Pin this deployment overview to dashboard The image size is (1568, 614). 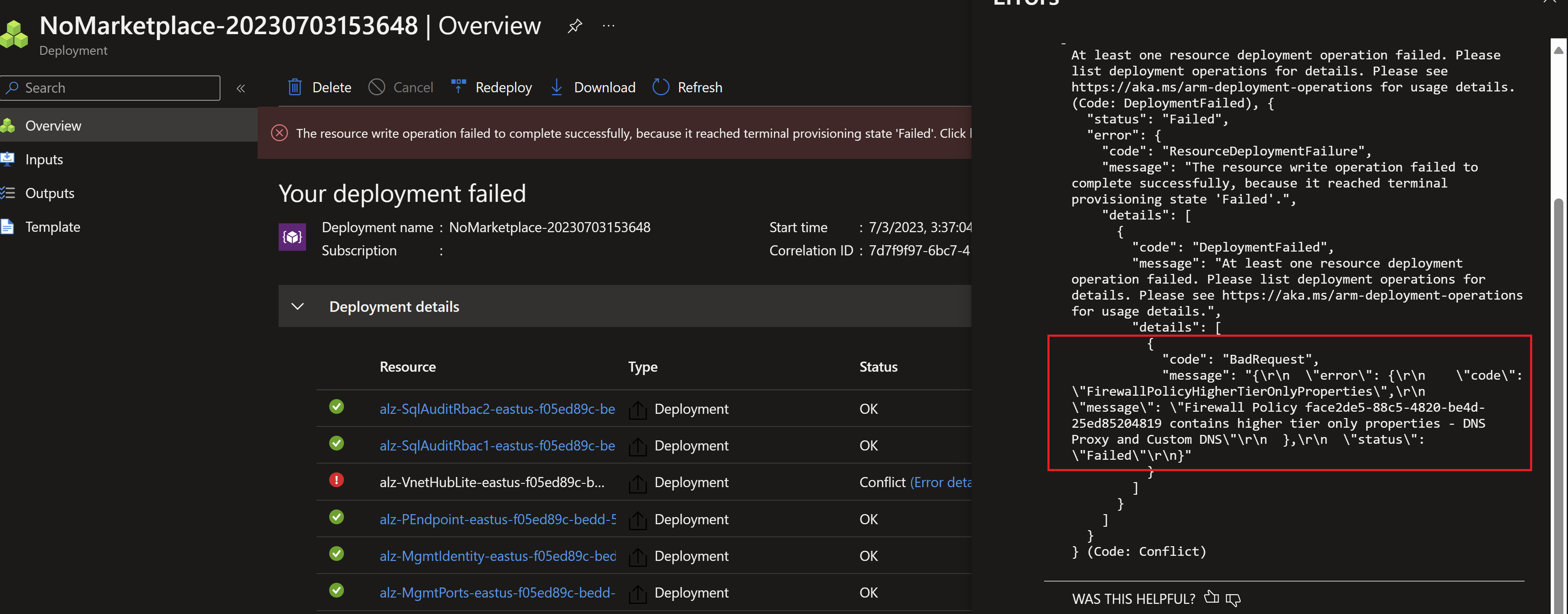574,26
